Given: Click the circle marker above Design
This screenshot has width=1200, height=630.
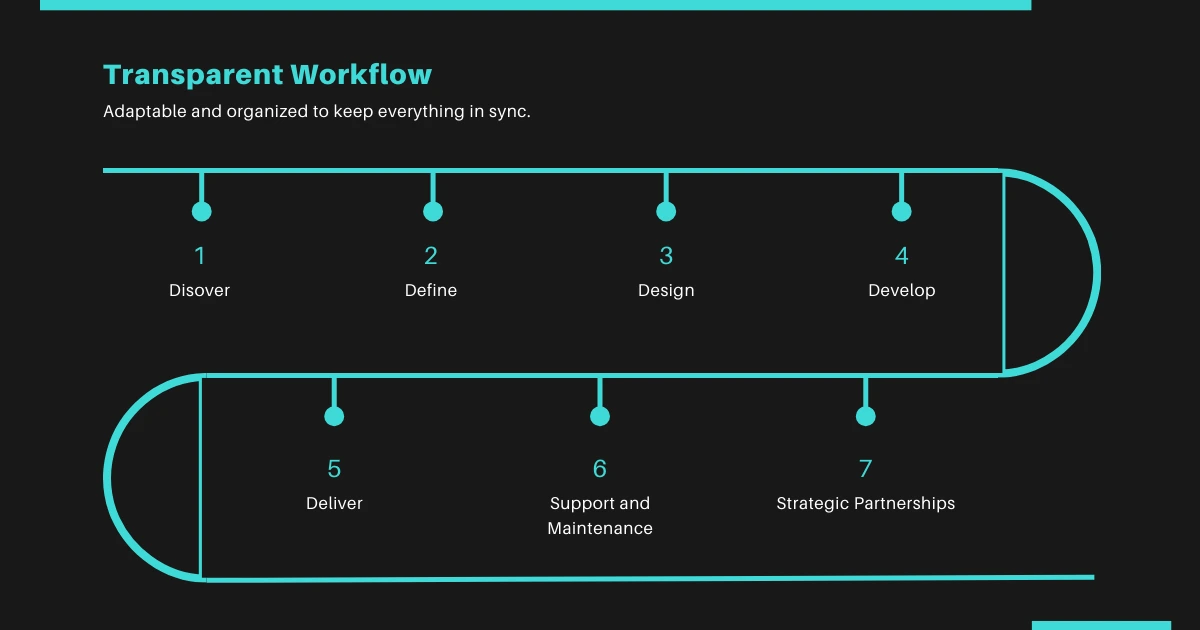Looking at the screenshot, I should [x=666, y=210].
